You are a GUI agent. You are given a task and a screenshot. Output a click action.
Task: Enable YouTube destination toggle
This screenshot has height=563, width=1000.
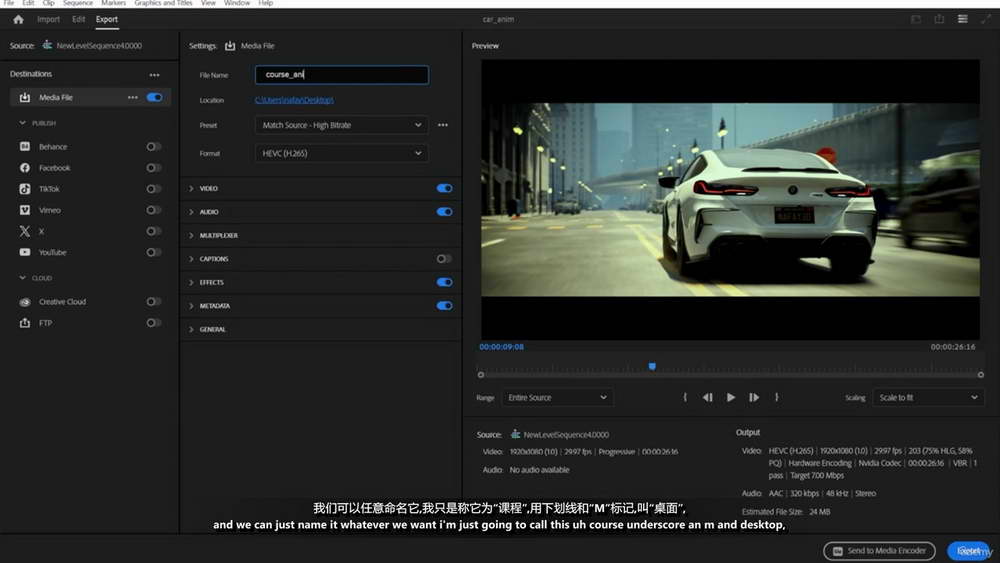(153, 252)
